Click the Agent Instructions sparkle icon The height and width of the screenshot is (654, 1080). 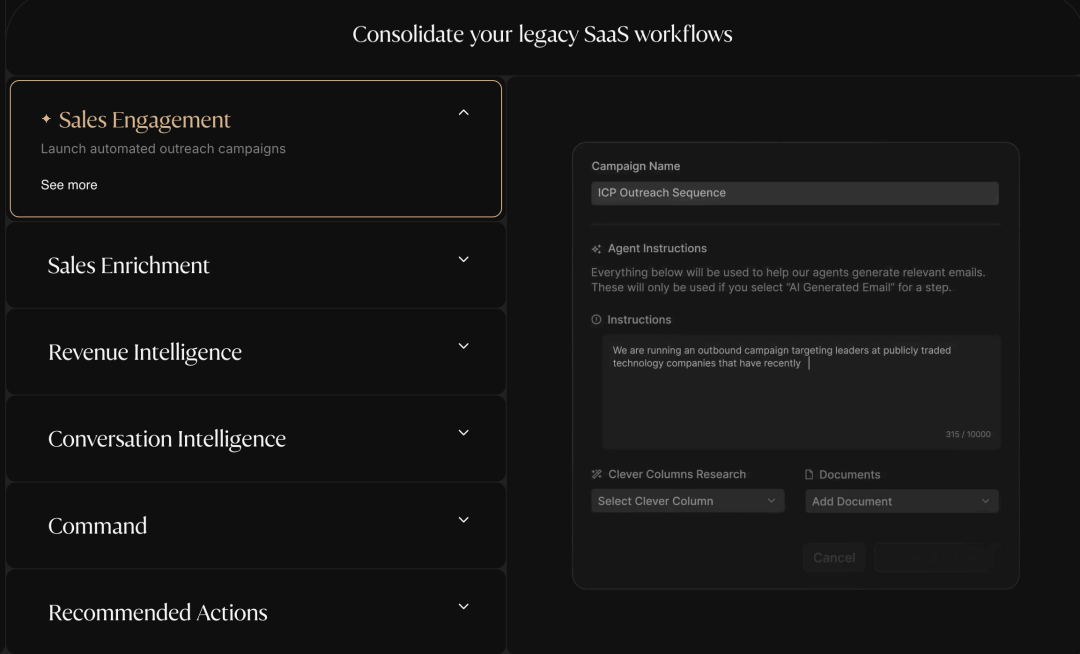click(597, 249)
